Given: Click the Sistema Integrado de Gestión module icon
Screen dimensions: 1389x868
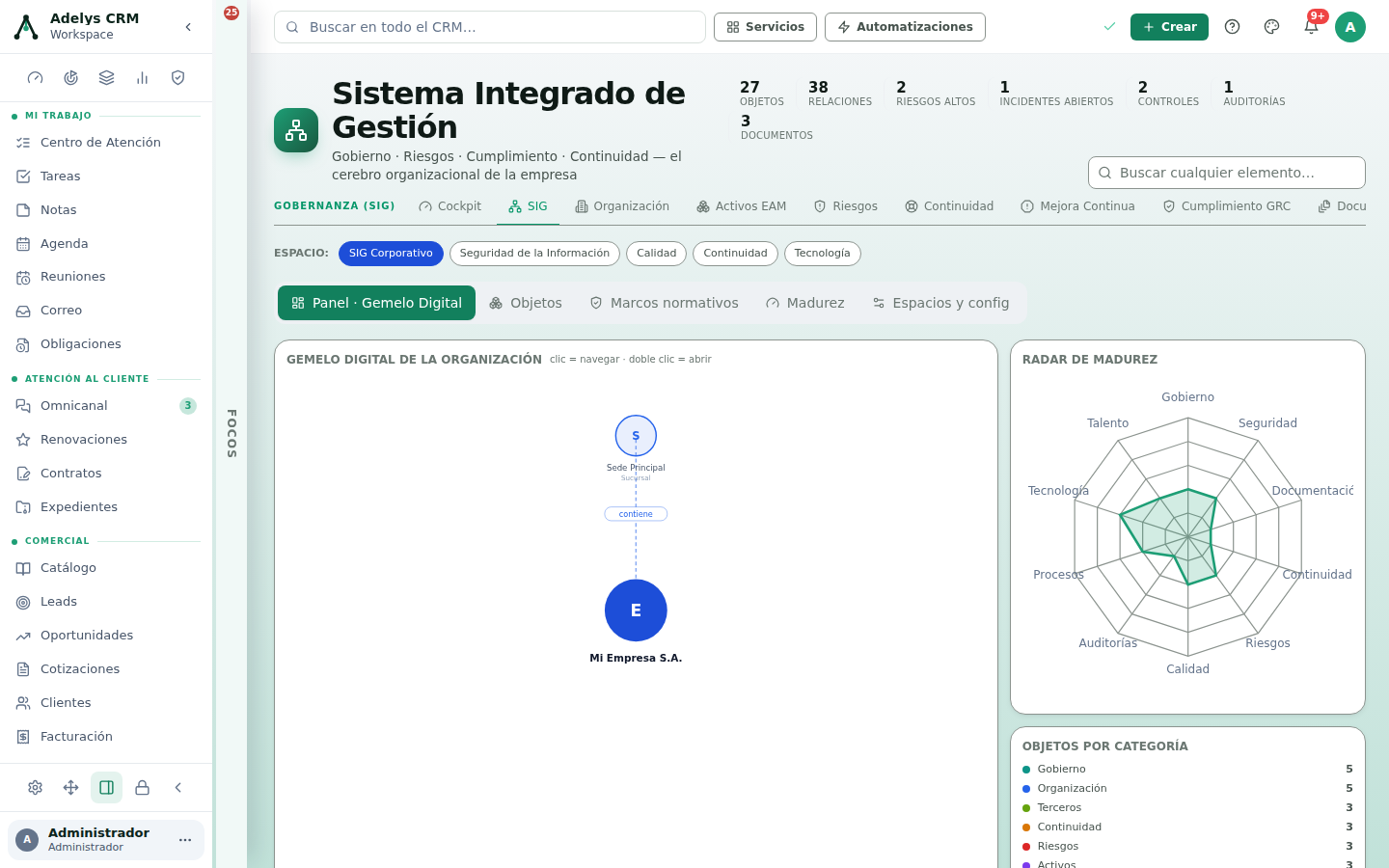Looking at the screenshot, I should [x=296, y=130].
